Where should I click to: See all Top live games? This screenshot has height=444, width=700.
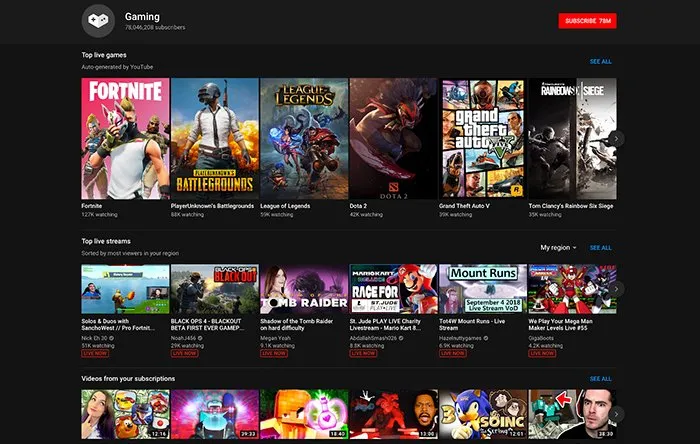pyautogui.click(x=600, y=61)
